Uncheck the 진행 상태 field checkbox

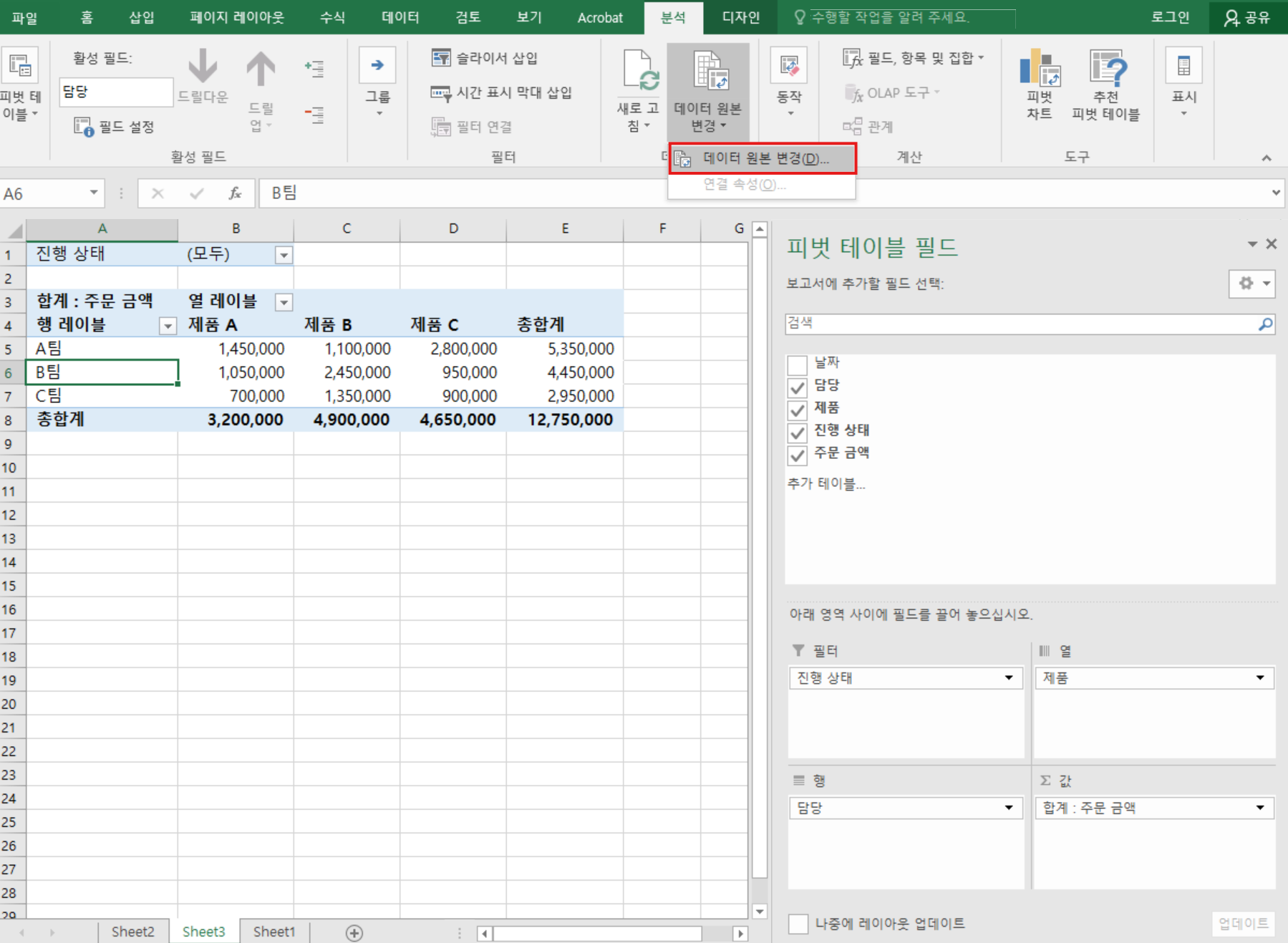(x=797, y=432)
